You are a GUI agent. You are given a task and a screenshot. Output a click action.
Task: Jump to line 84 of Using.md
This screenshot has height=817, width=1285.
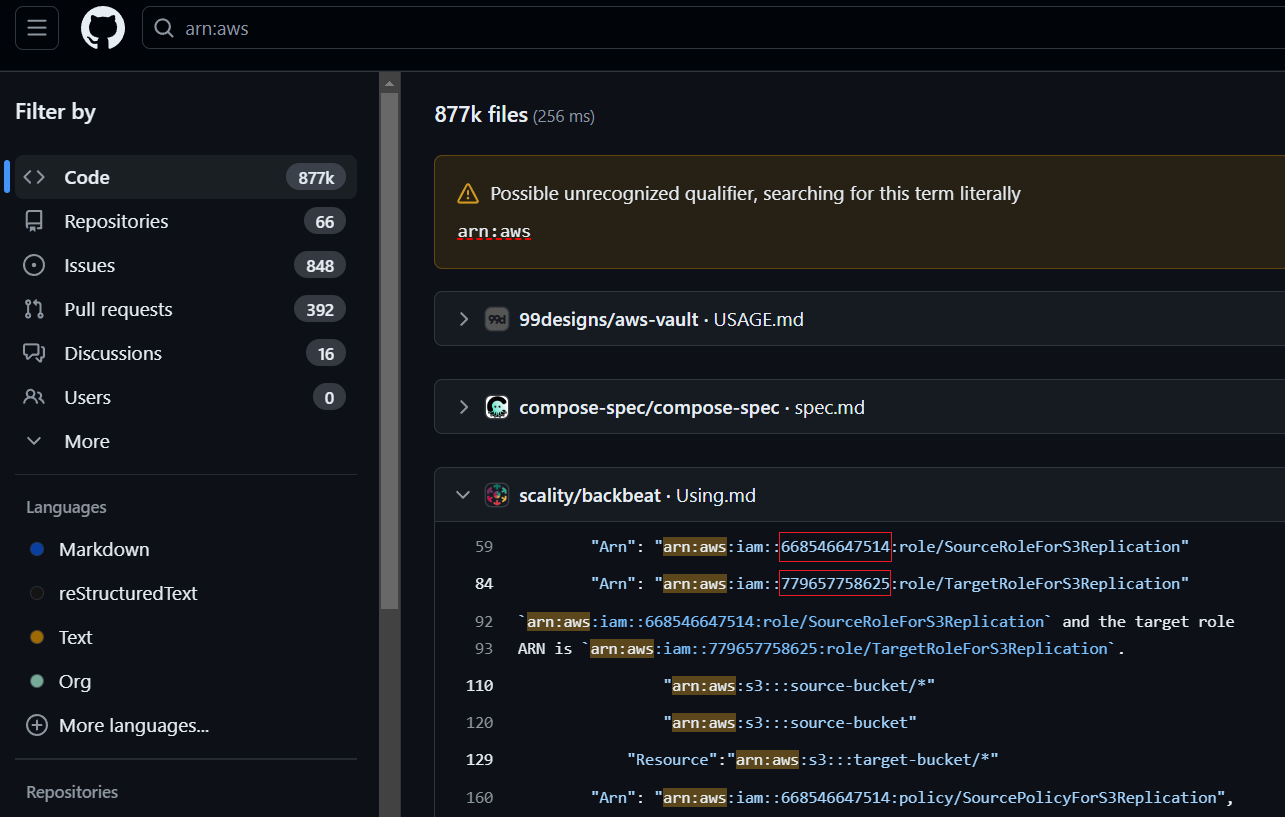[x=484, y=584]
